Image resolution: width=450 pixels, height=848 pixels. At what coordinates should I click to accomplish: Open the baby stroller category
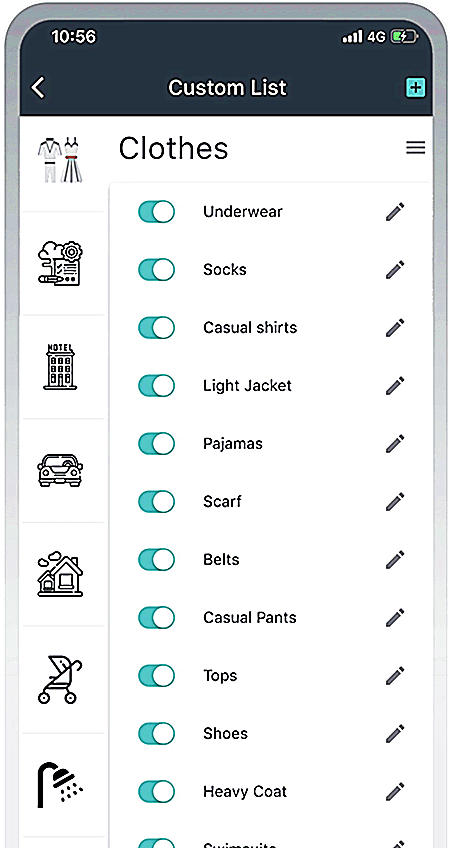(x=60, y=679)
